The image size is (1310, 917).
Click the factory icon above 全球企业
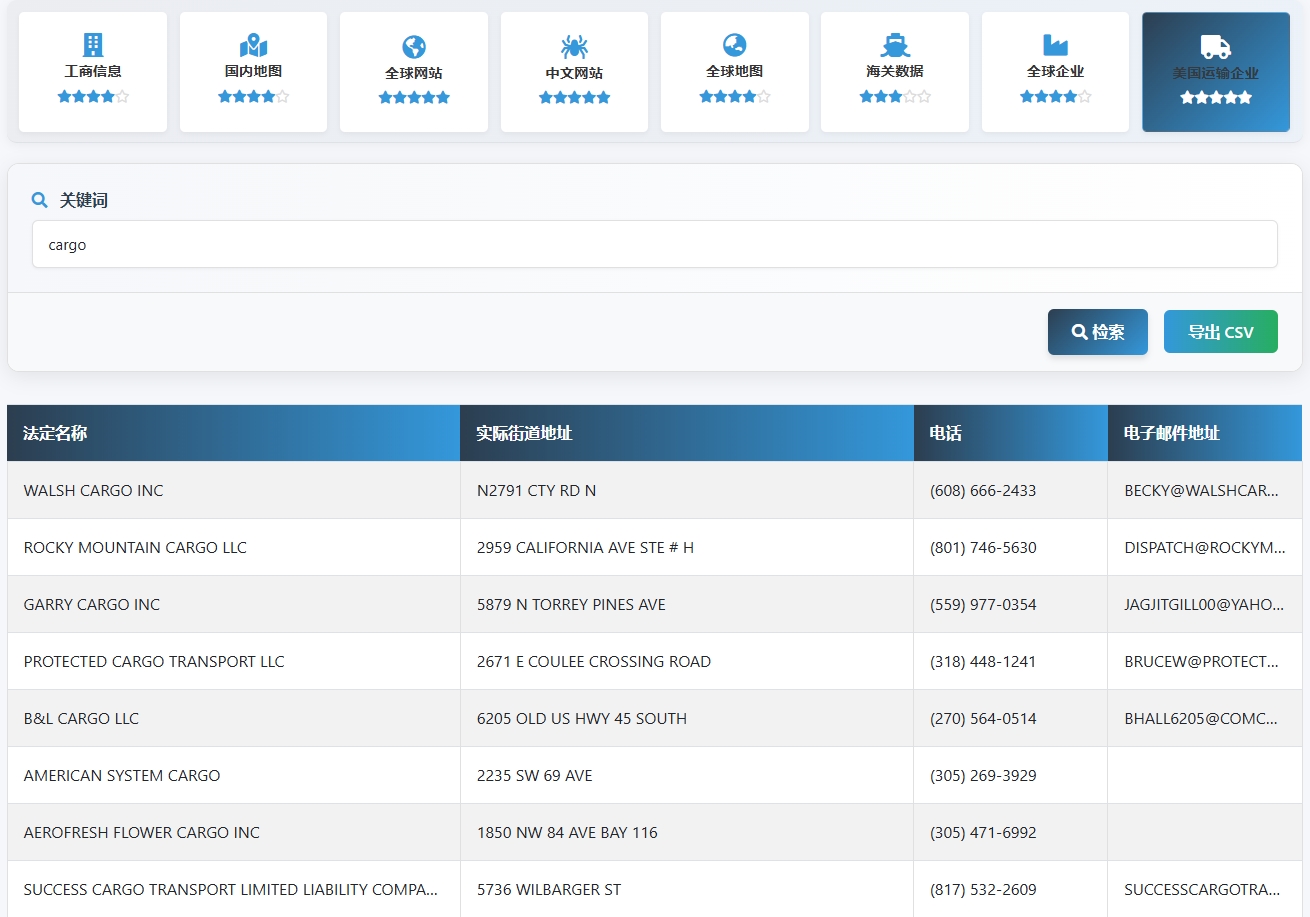pyautogui.click(x=1055, y=45)
